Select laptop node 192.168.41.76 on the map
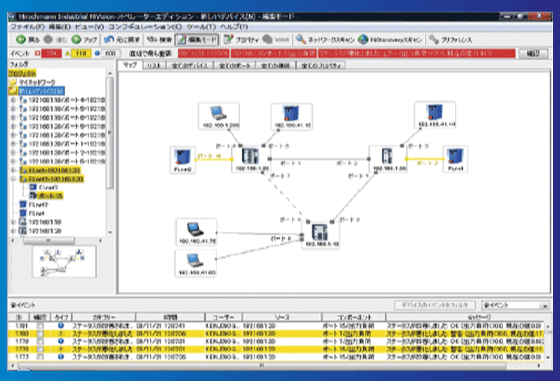Viewport: 560px width, 381px height. (196, 232)
